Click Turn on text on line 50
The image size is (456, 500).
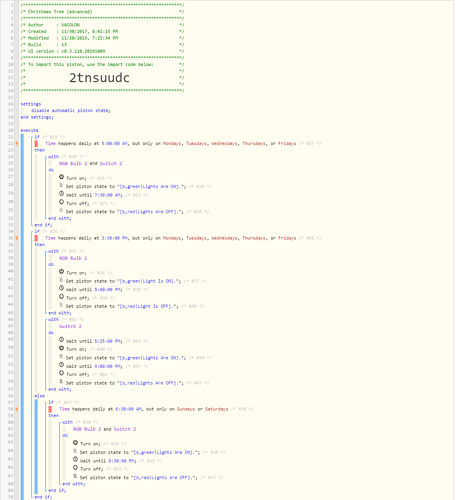[76, 349]
